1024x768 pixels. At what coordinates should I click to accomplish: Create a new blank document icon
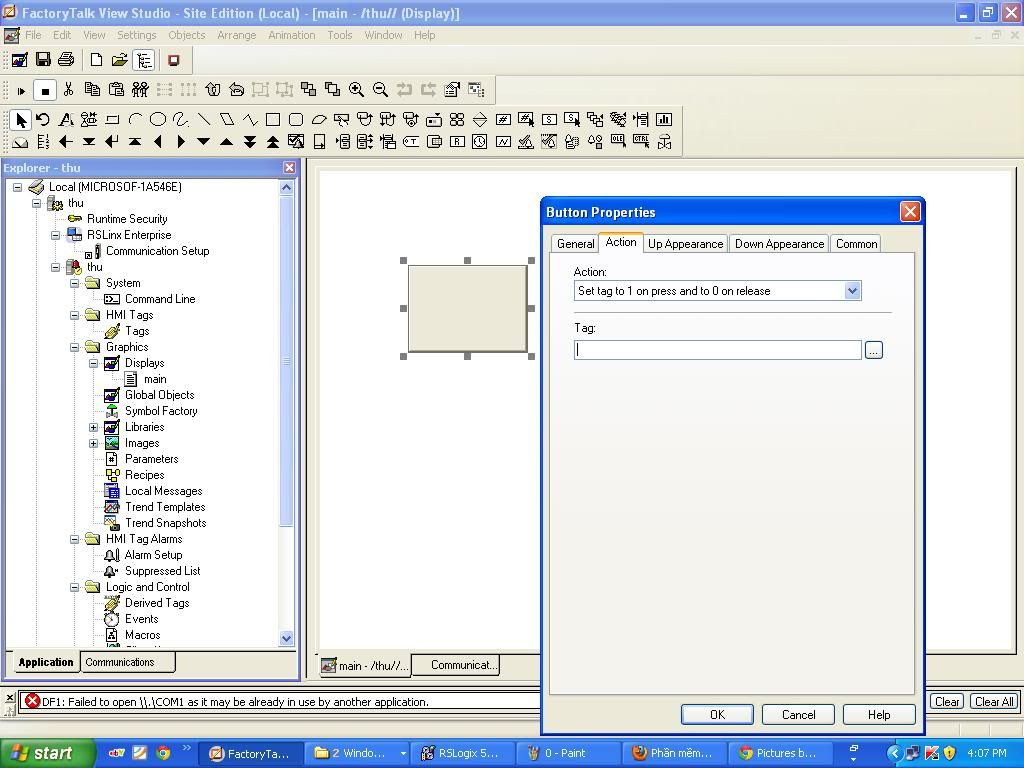96,60
